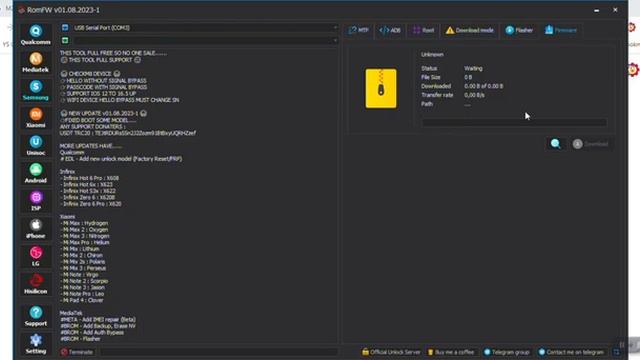640x360 pixels.
Task: Switch to the Flasher tab
Action: tap(519, 30)
